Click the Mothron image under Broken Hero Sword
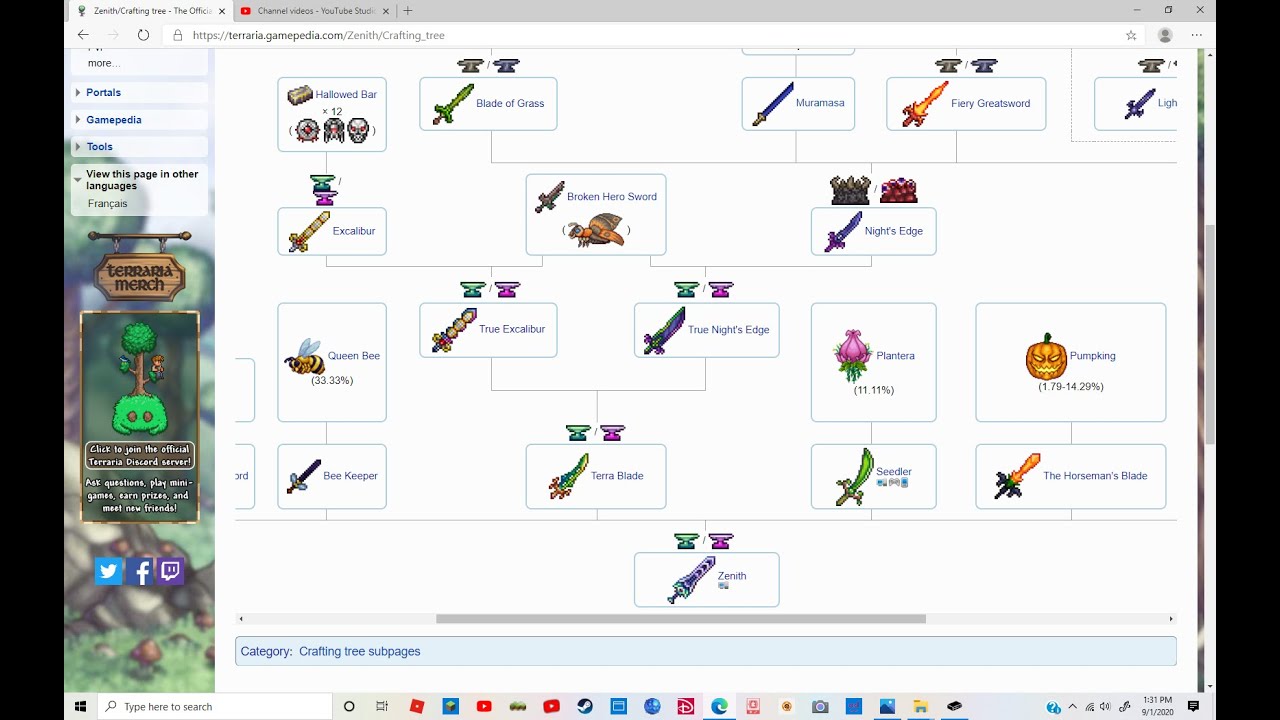The height and width of the screenshot is (720, 1280). pos(595,230)
